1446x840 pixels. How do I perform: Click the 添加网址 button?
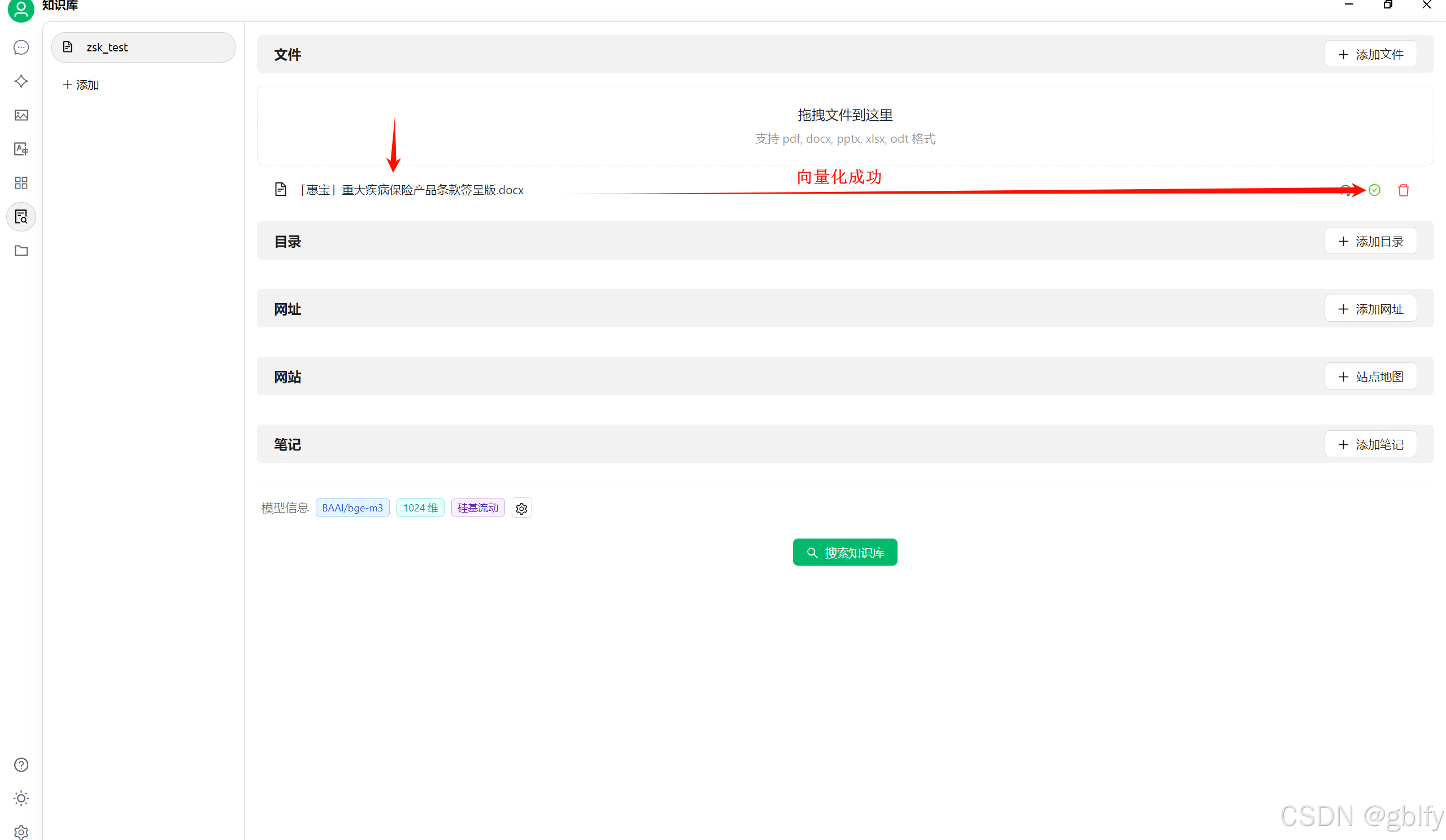1370,309
